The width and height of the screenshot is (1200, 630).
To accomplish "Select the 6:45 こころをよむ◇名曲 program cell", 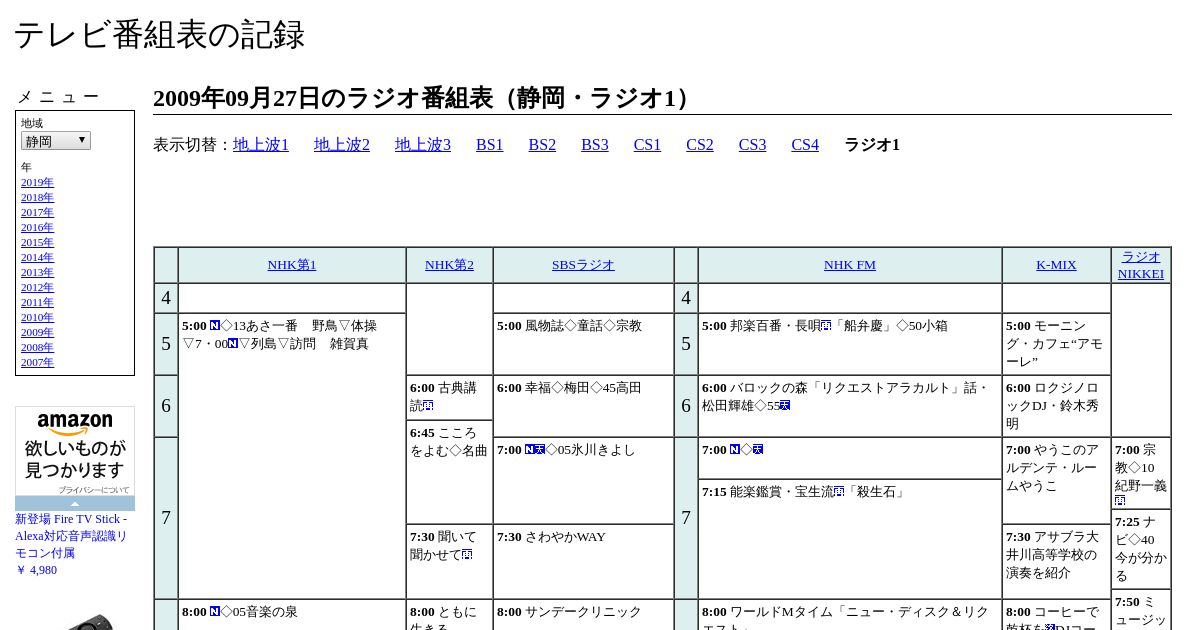I will coord(449,471).
